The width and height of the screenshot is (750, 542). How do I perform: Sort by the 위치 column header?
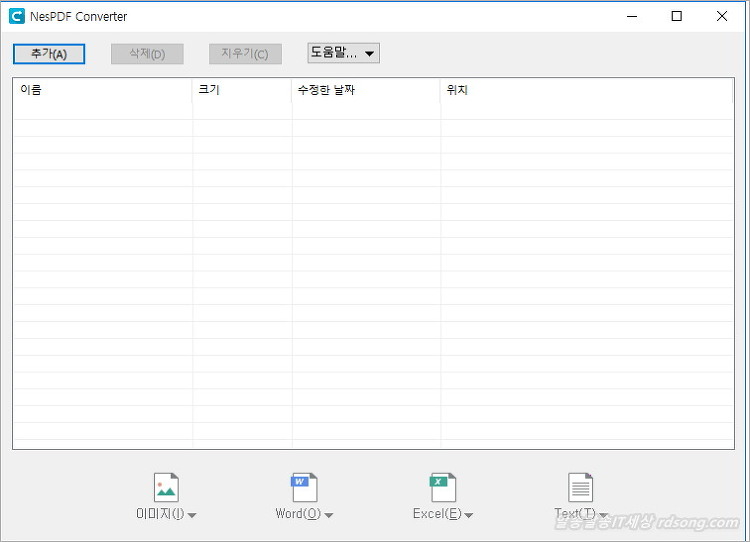(586, 90)
